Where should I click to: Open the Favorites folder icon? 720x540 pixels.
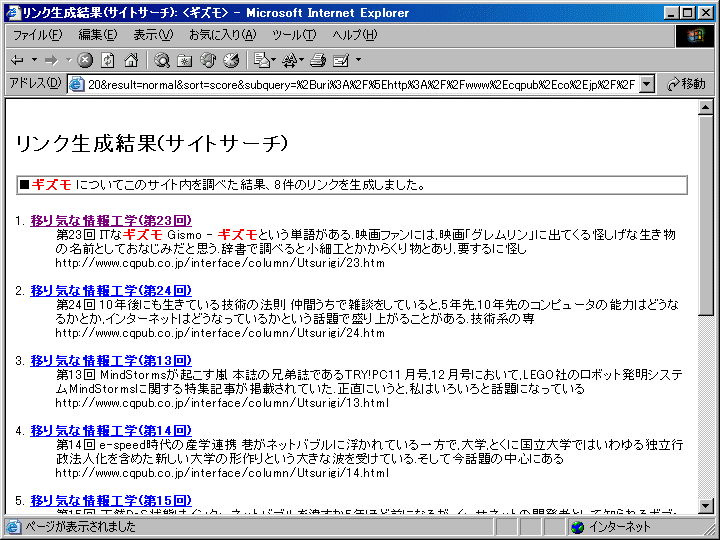(185, 60)
